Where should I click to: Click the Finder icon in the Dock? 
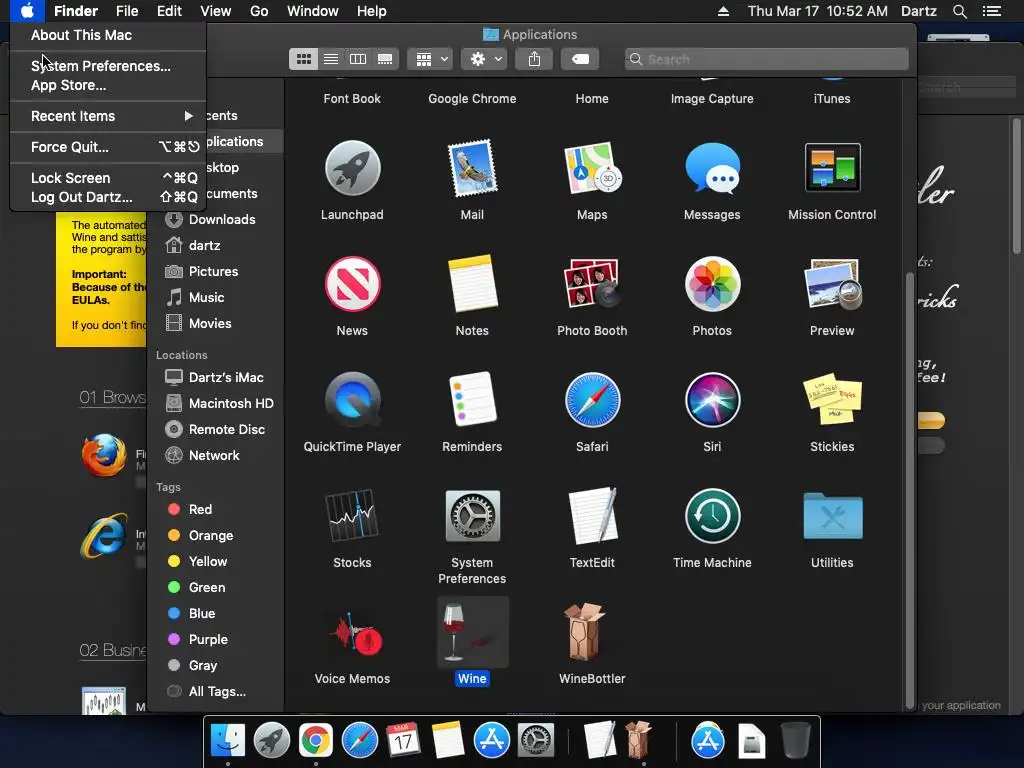click(x=227, y=741)
